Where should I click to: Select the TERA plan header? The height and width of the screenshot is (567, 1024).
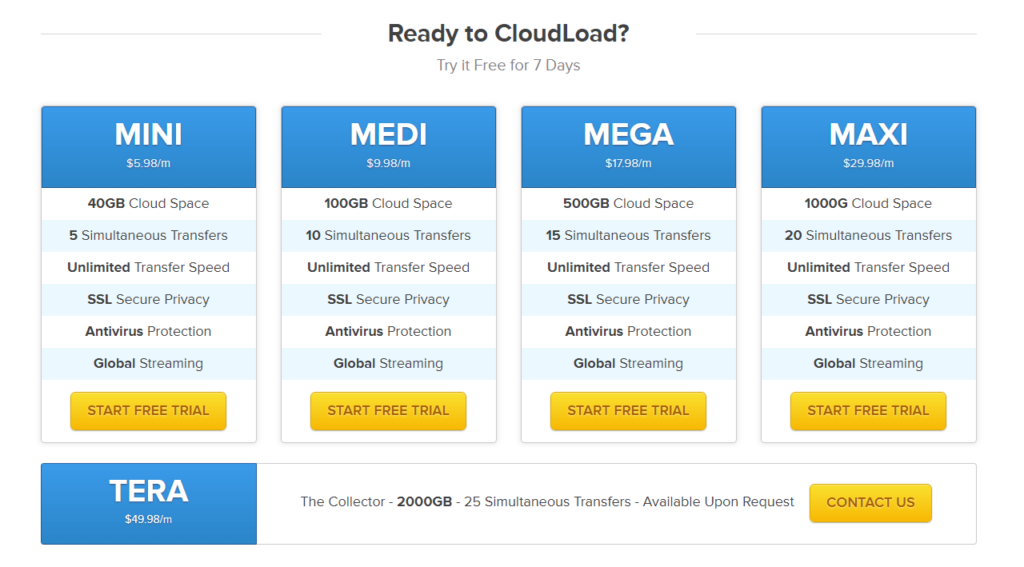pos(148,504)
